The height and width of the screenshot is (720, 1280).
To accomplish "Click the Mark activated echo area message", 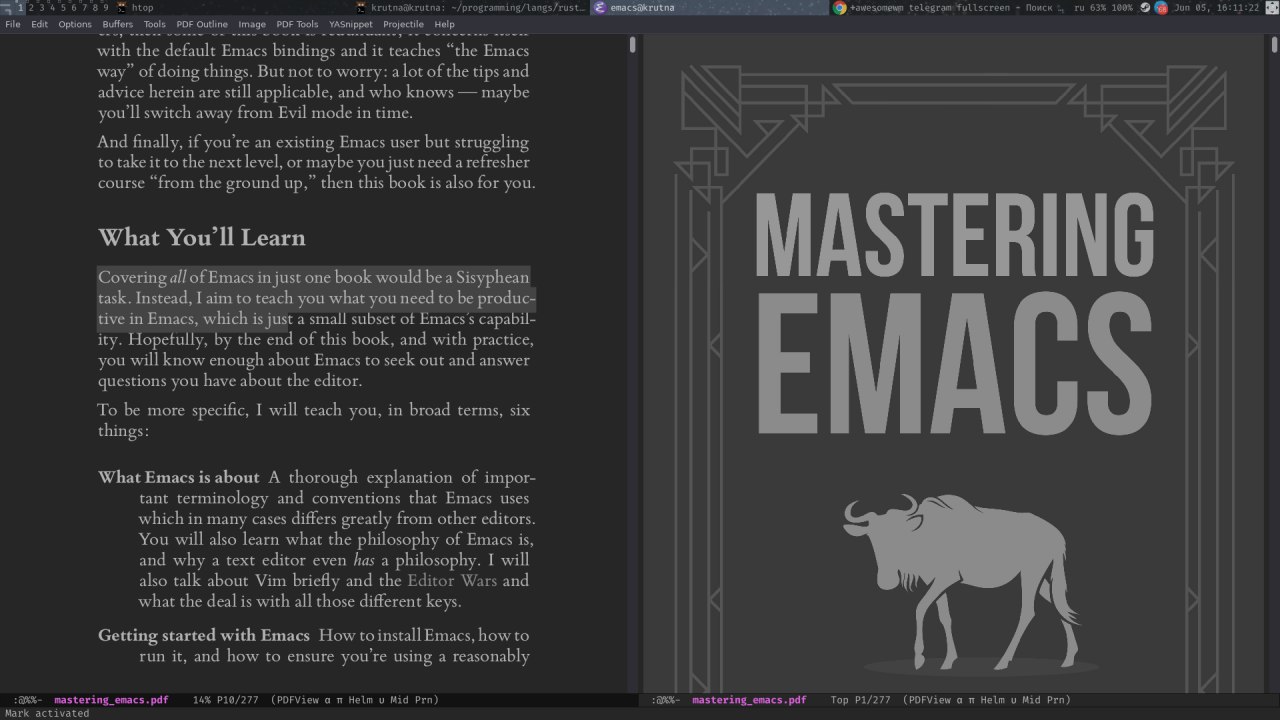I will [x=47, y=713].
